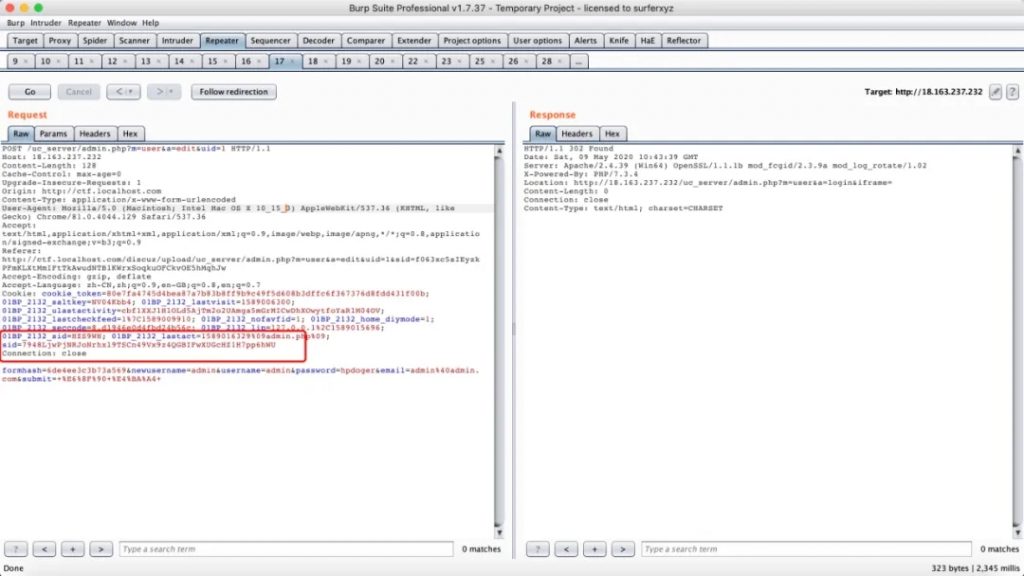The height and width of the screenshot is (576, 1024).
Task: Click Follow redirection button
Action: click(x=234, y=92)
